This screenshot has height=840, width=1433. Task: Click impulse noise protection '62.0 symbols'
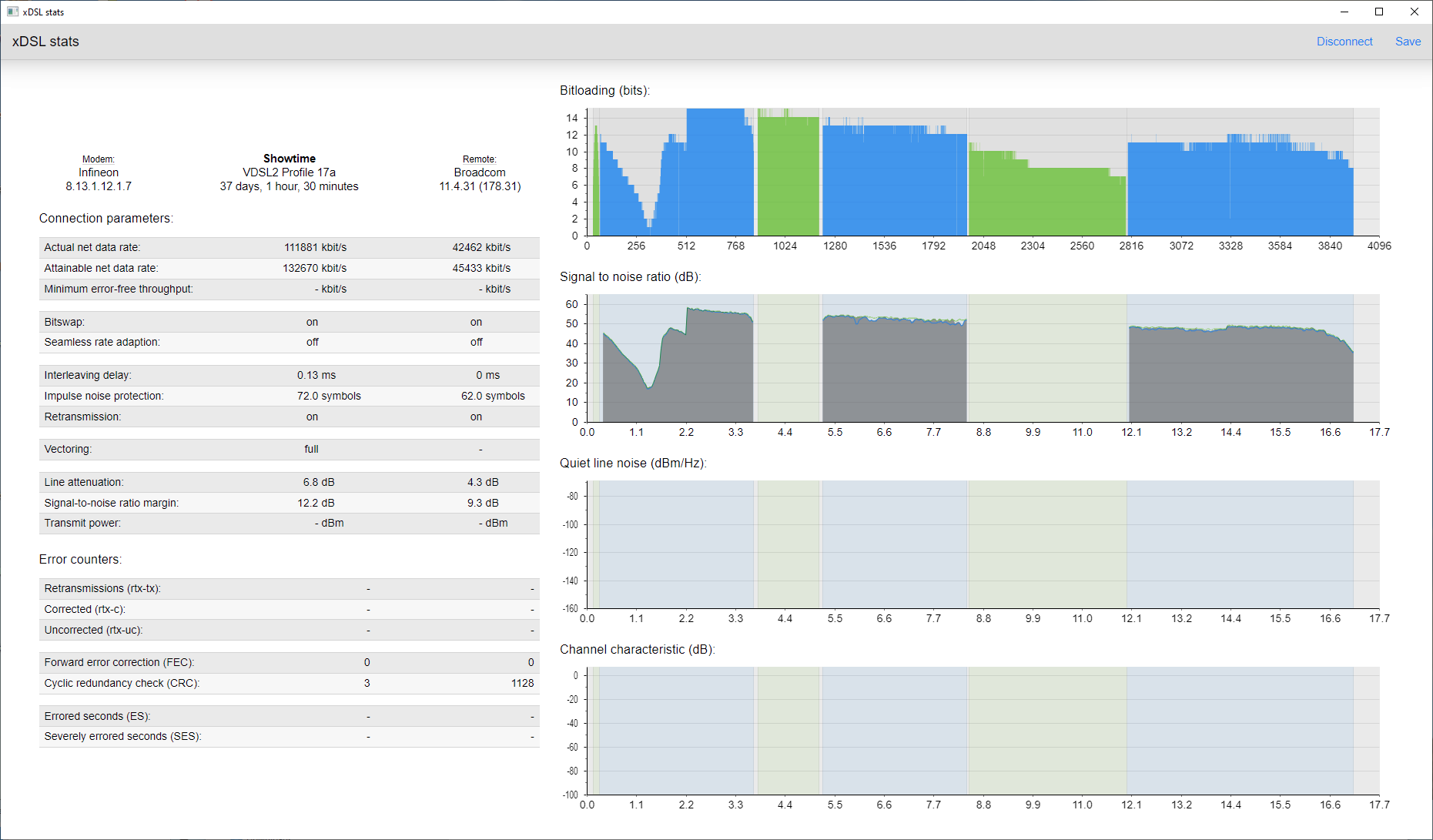pyautogui.click(x=493, y=396)
